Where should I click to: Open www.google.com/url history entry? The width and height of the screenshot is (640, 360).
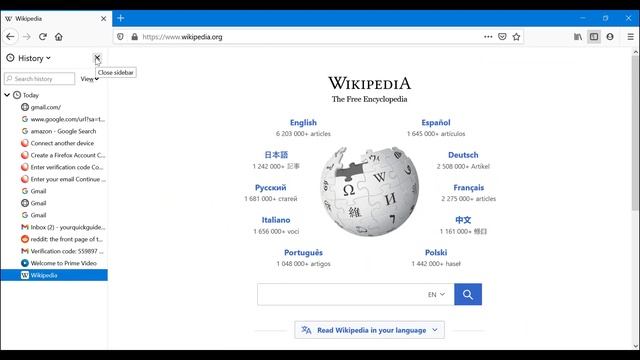pyautogui.click(x=63, y=119)
